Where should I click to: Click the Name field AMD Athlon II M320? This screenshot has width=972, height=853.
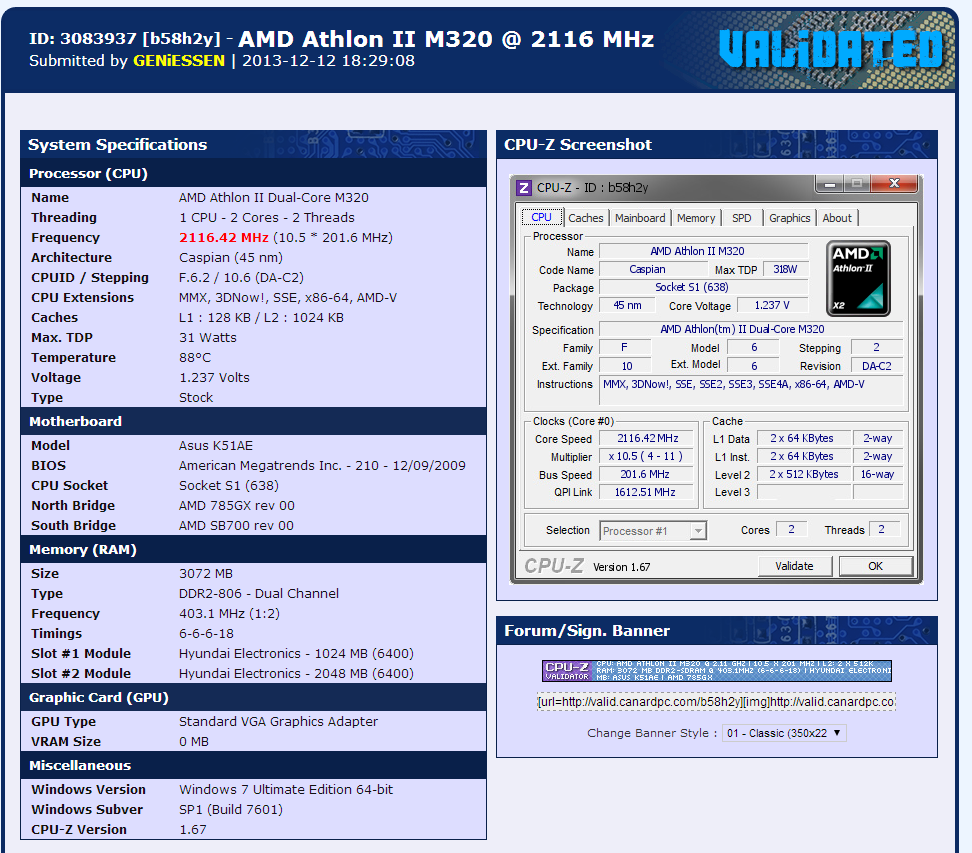(x=704, y=251)
